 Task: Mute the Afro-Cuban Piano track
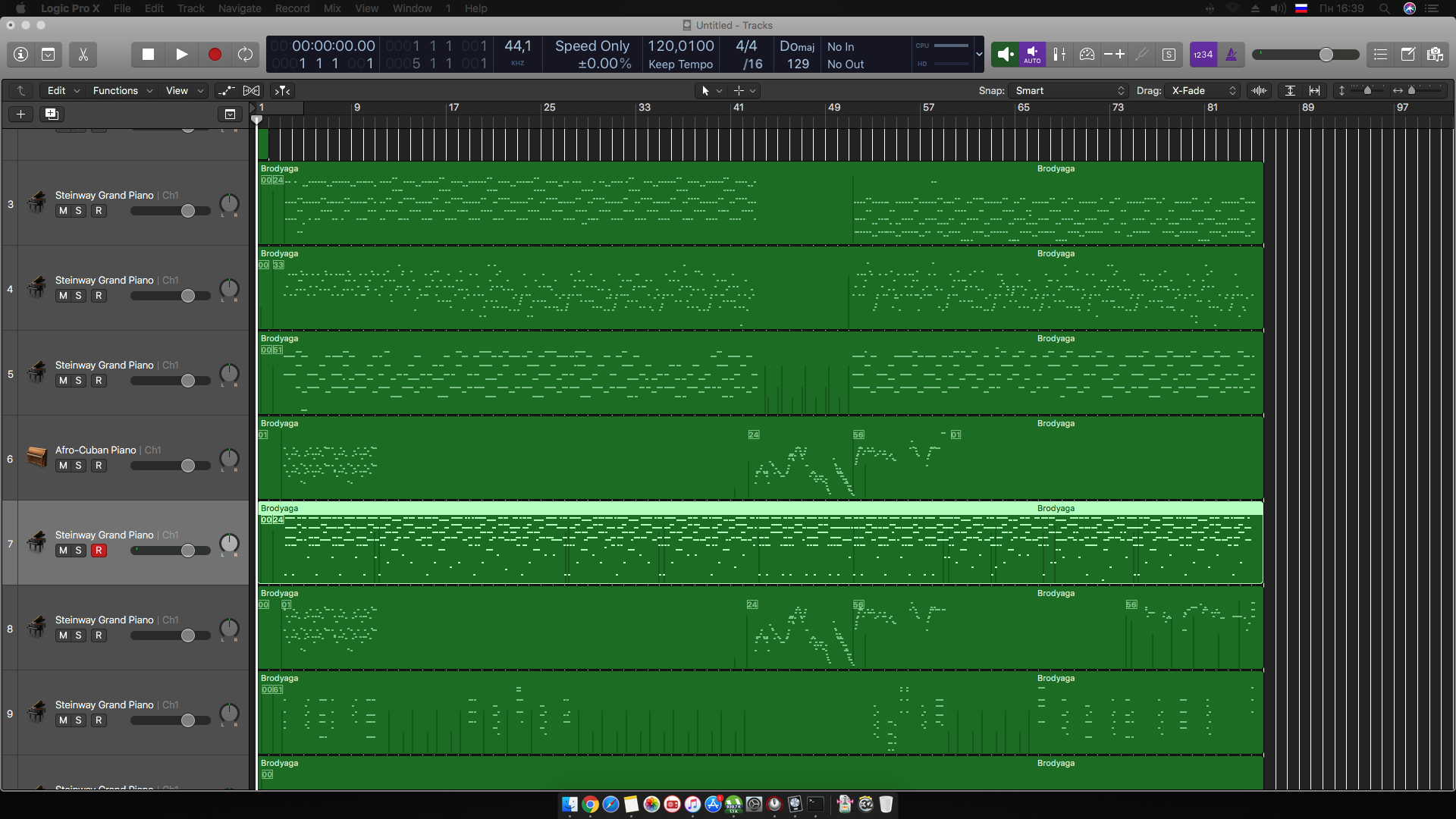[63, 466]
